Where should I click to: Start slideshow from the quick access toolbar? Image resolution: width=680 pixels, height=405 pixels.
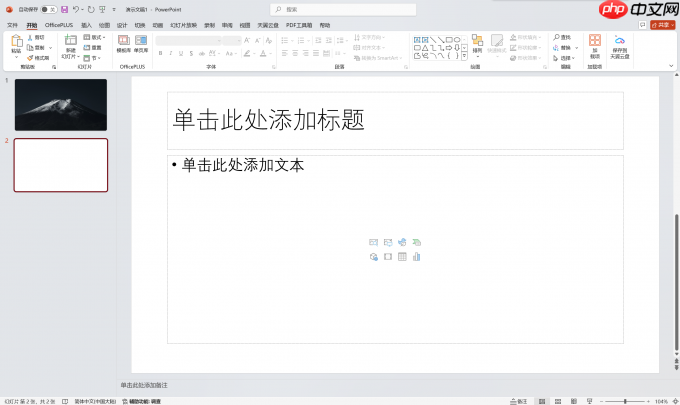point(102,9)
